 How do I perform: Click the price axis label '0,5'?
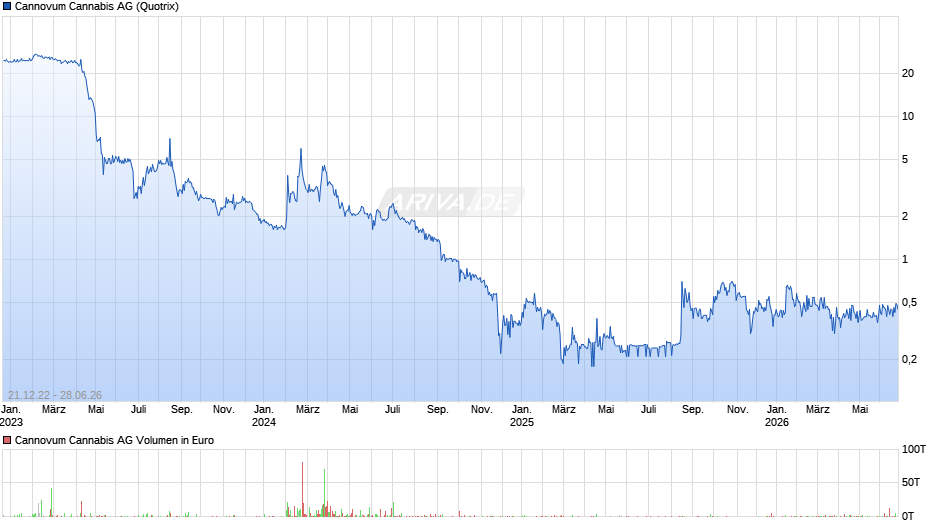(x=909, y=303)
